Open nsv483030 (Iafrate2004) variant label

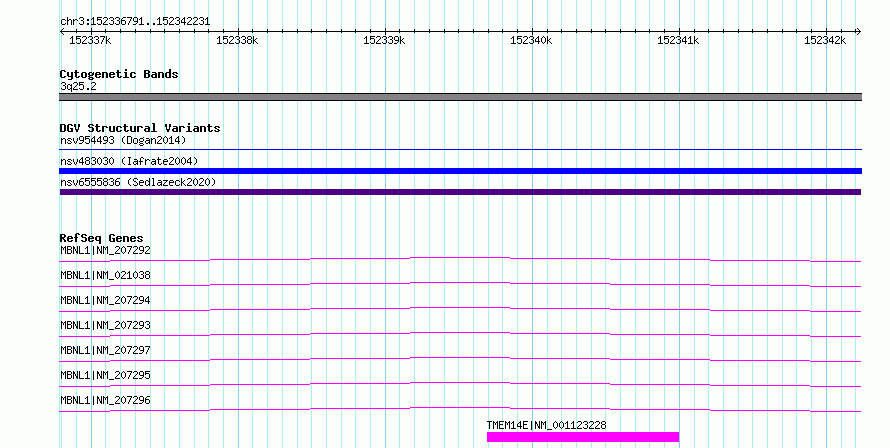tap(129, 161)
